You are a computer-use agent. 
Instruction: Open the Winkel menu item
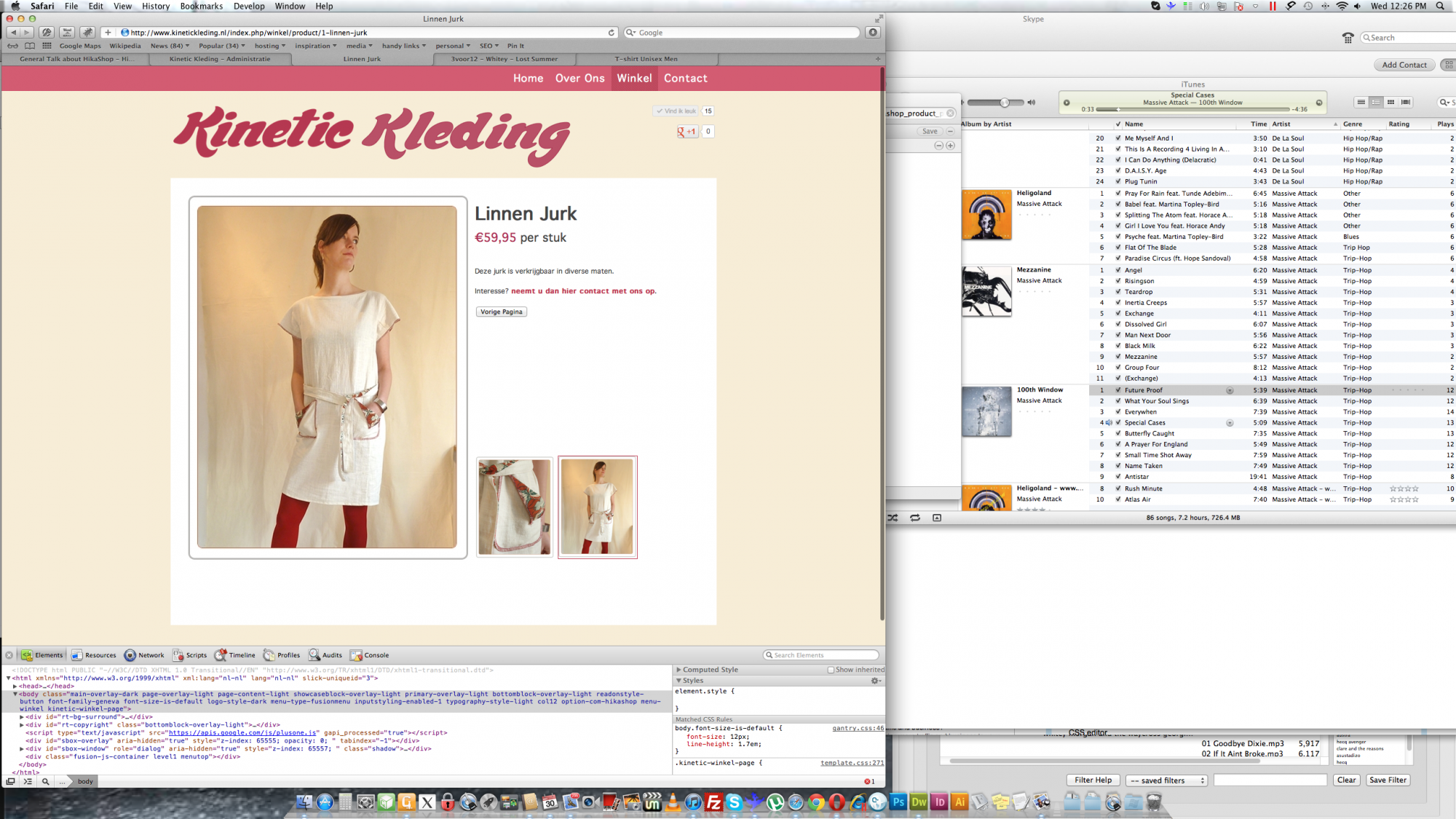(x=634, y=79)
